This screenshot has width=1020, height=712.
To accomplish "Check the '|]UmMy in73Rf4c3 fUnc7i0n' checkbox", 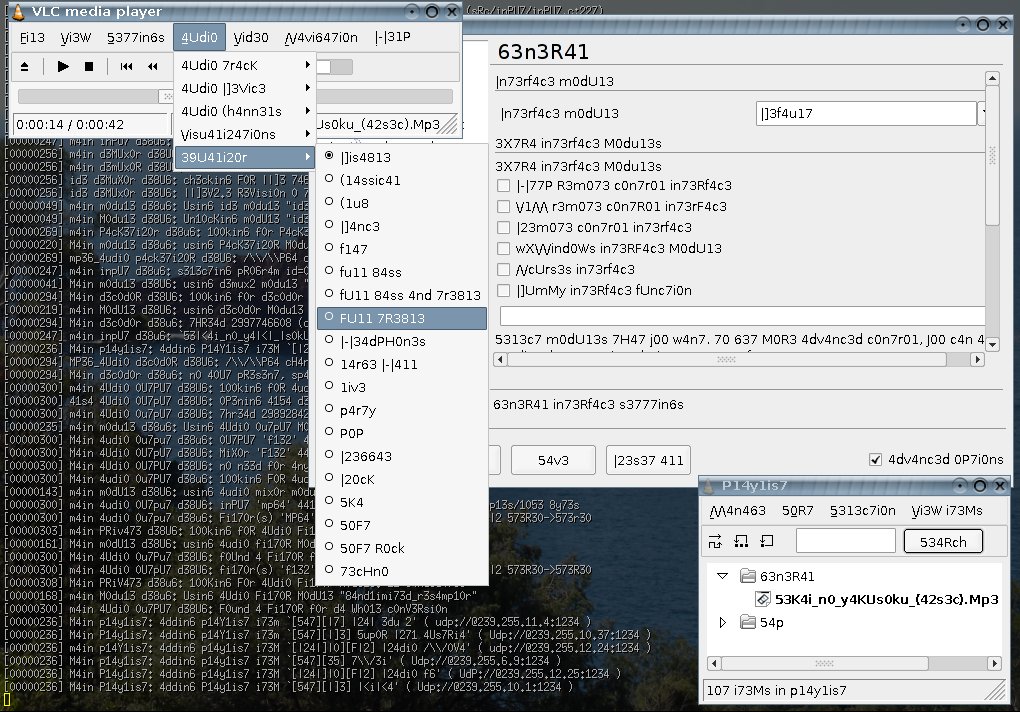I will tap(504, 291).
